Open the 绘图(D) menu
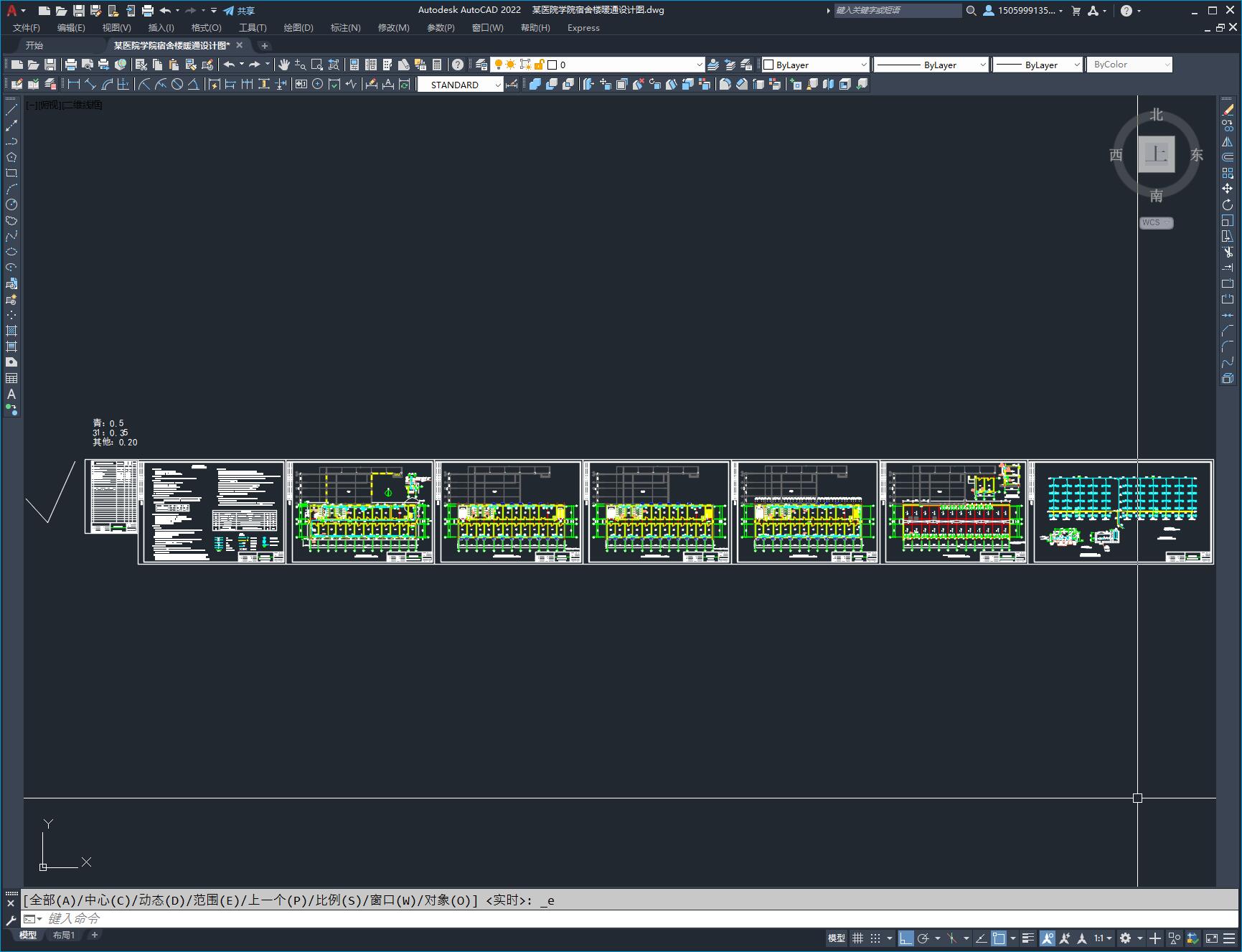 click(298, 28)
